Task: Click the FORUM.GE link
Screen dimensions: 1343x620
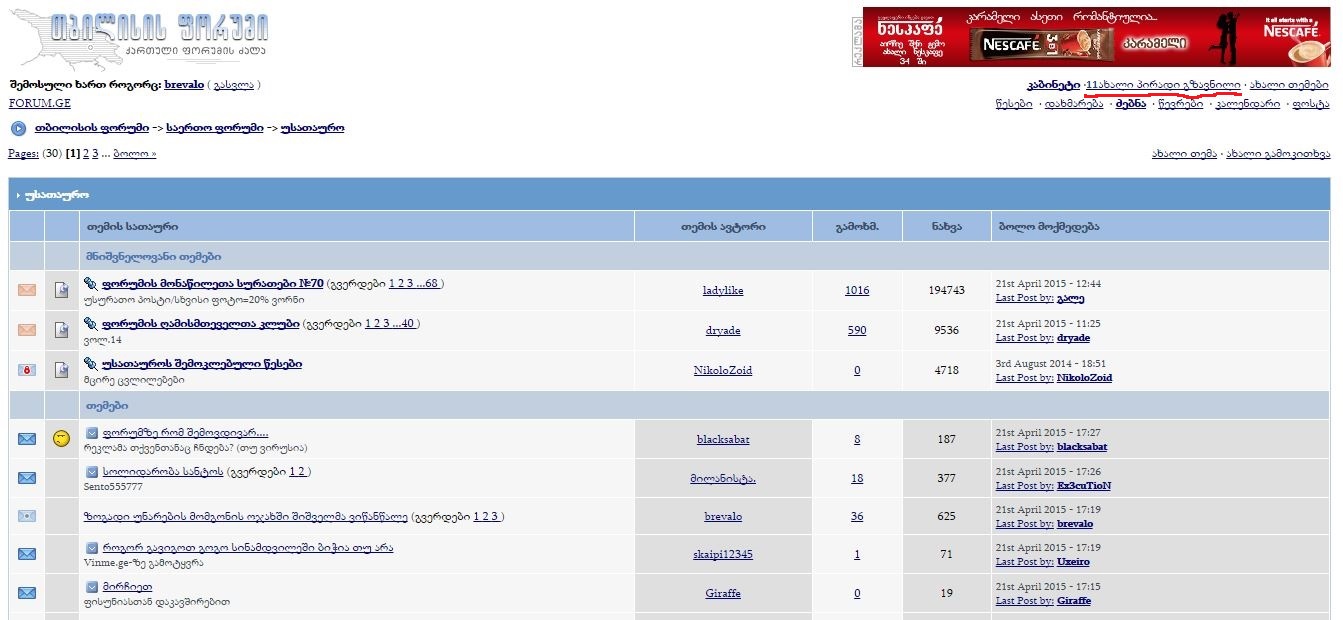Action: (39, 103)
